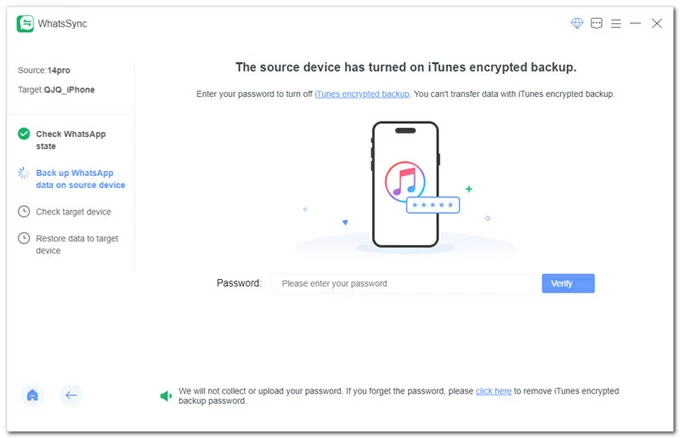Viewport: 680px width, 438px height.
Task: Minimize the WhatsSync window
Action: [x=635, y=23]
